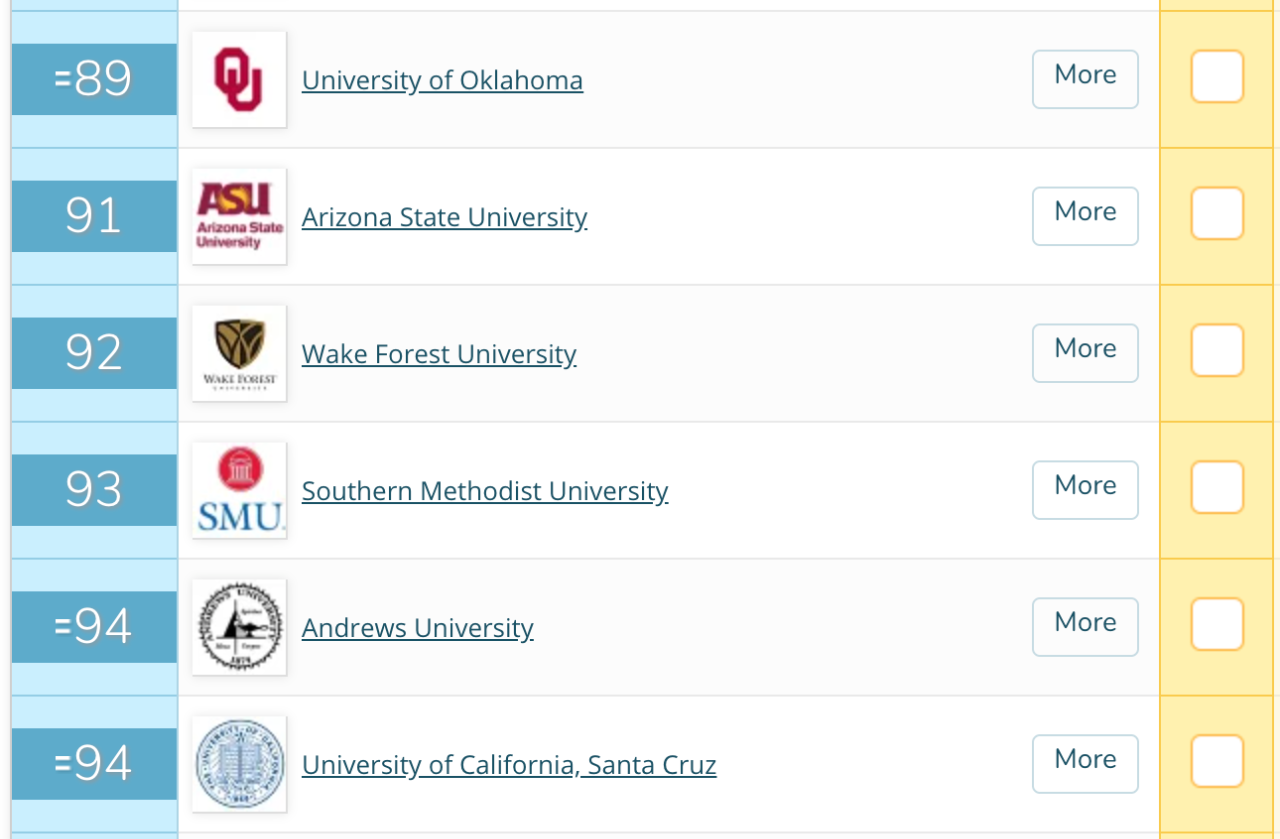
Task: Click the UC Santa Cruz seal logo
Action: click(239, 764)
